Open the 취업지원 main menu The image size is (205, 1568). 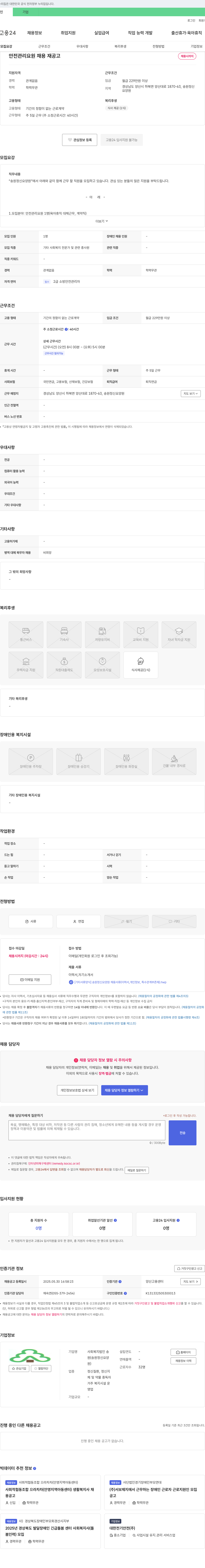pos(68,33)
